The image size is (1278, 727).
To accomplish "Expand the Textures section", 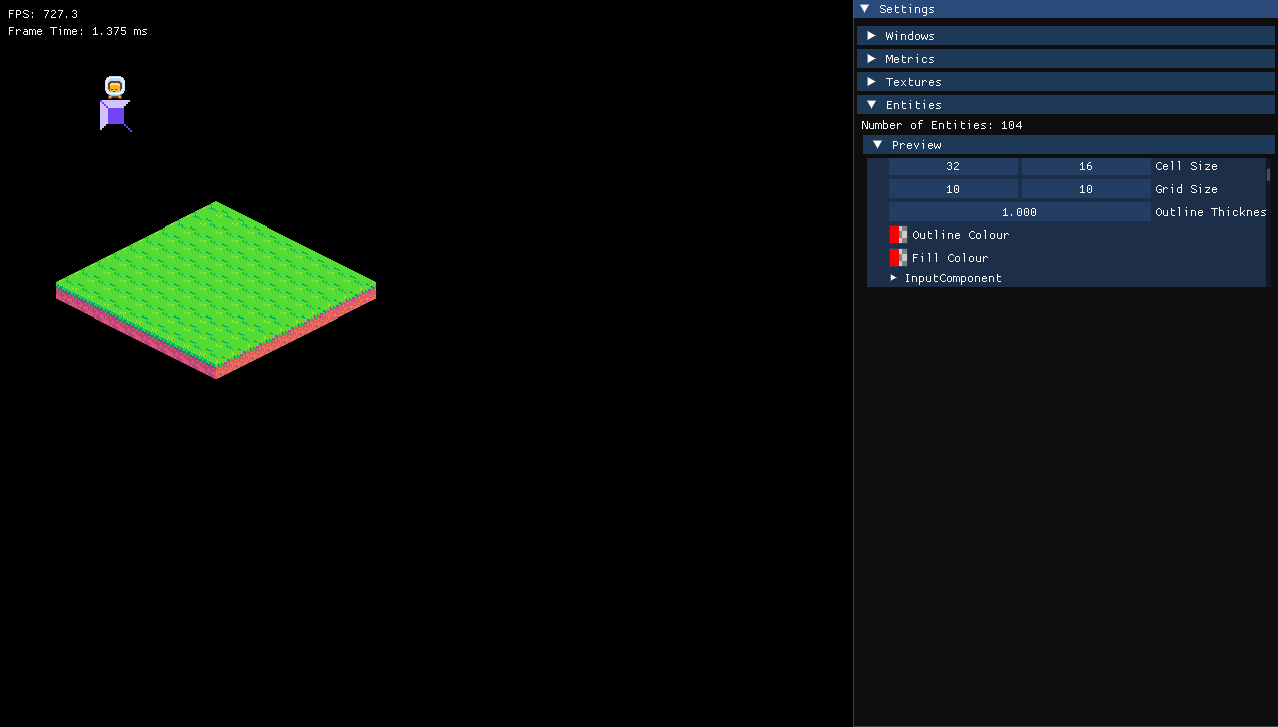I will (x=871, y=82).
